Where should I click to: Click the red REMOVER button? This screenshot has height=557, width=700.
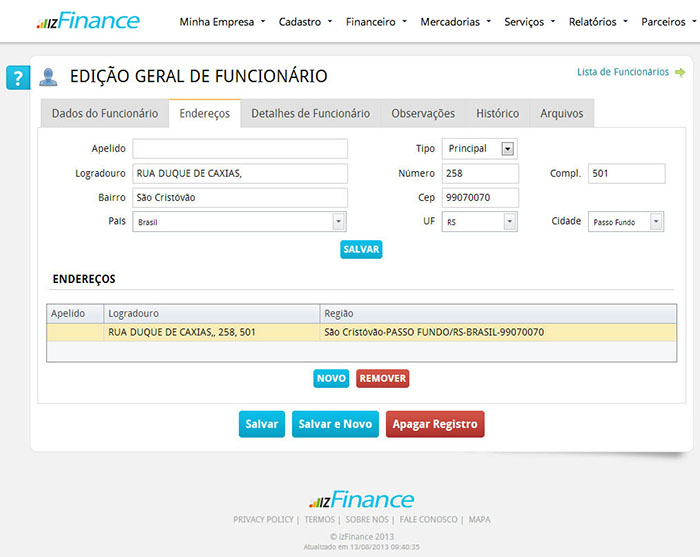(382, 379)
